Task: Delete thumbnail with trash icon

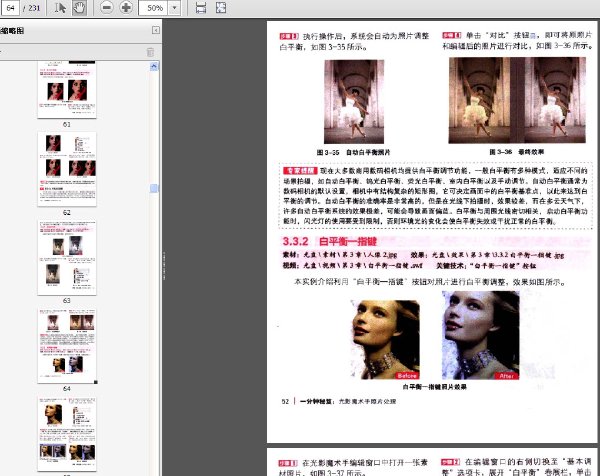Action: coord(150,52)
